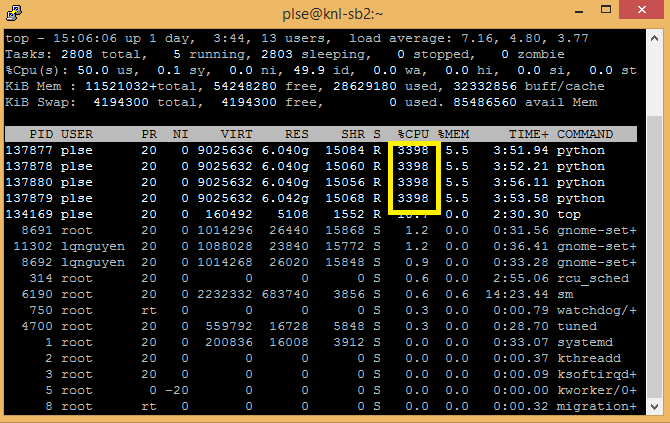Image resolution: width=670 pixels, height=423 pixels.
Task: Click the rcu_sched command
Action: point(593,279)
